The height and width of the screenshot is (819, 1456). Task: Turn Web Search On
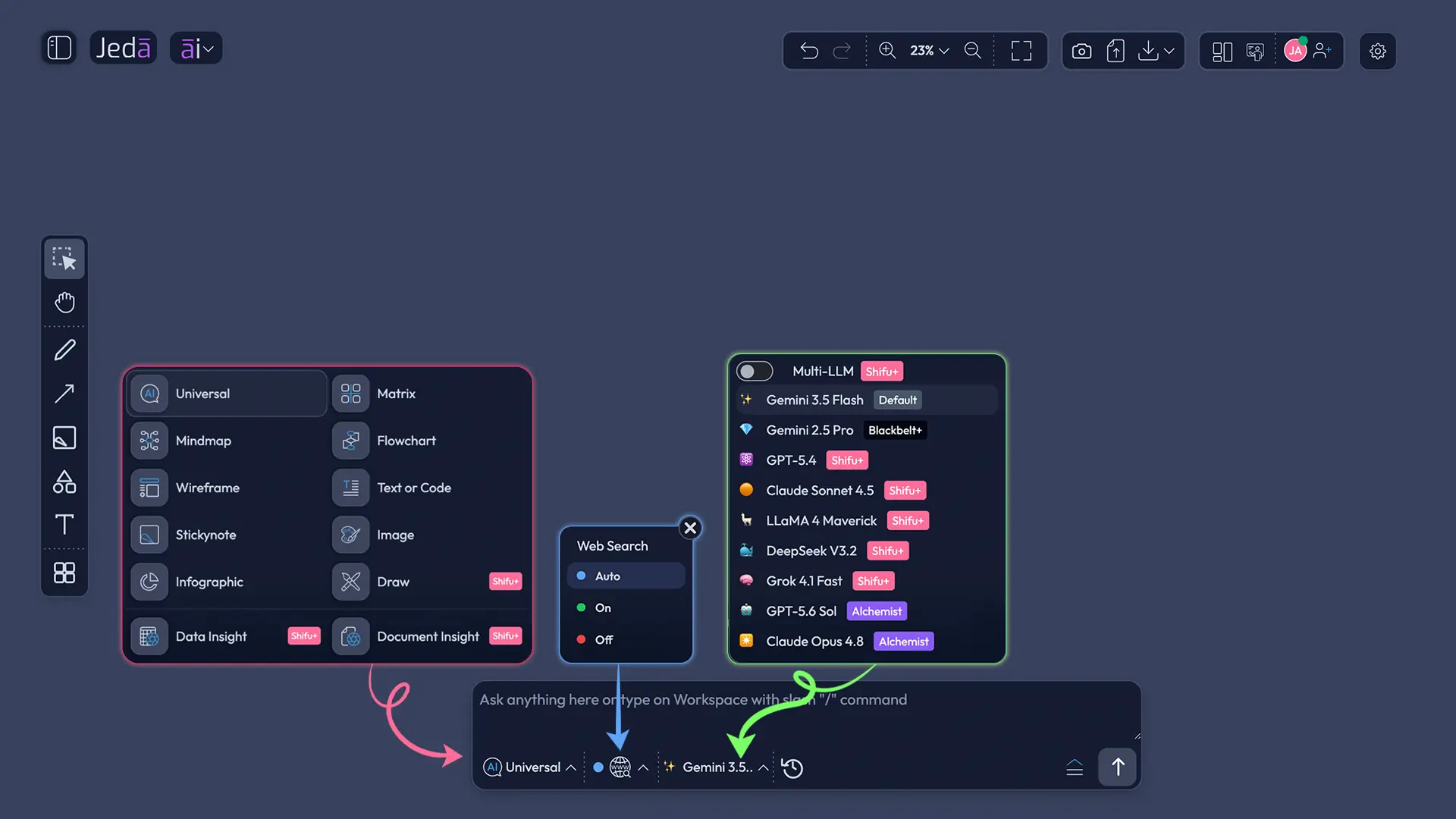point(626,607)
